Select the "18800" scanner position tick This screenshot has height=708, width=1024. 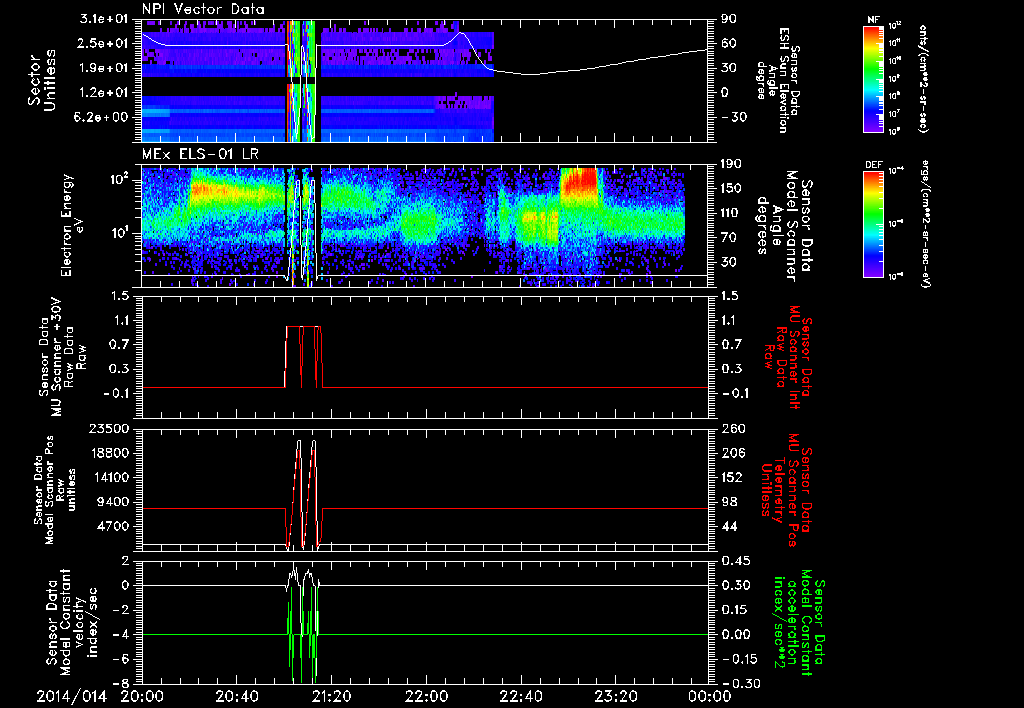pos(110,453)
